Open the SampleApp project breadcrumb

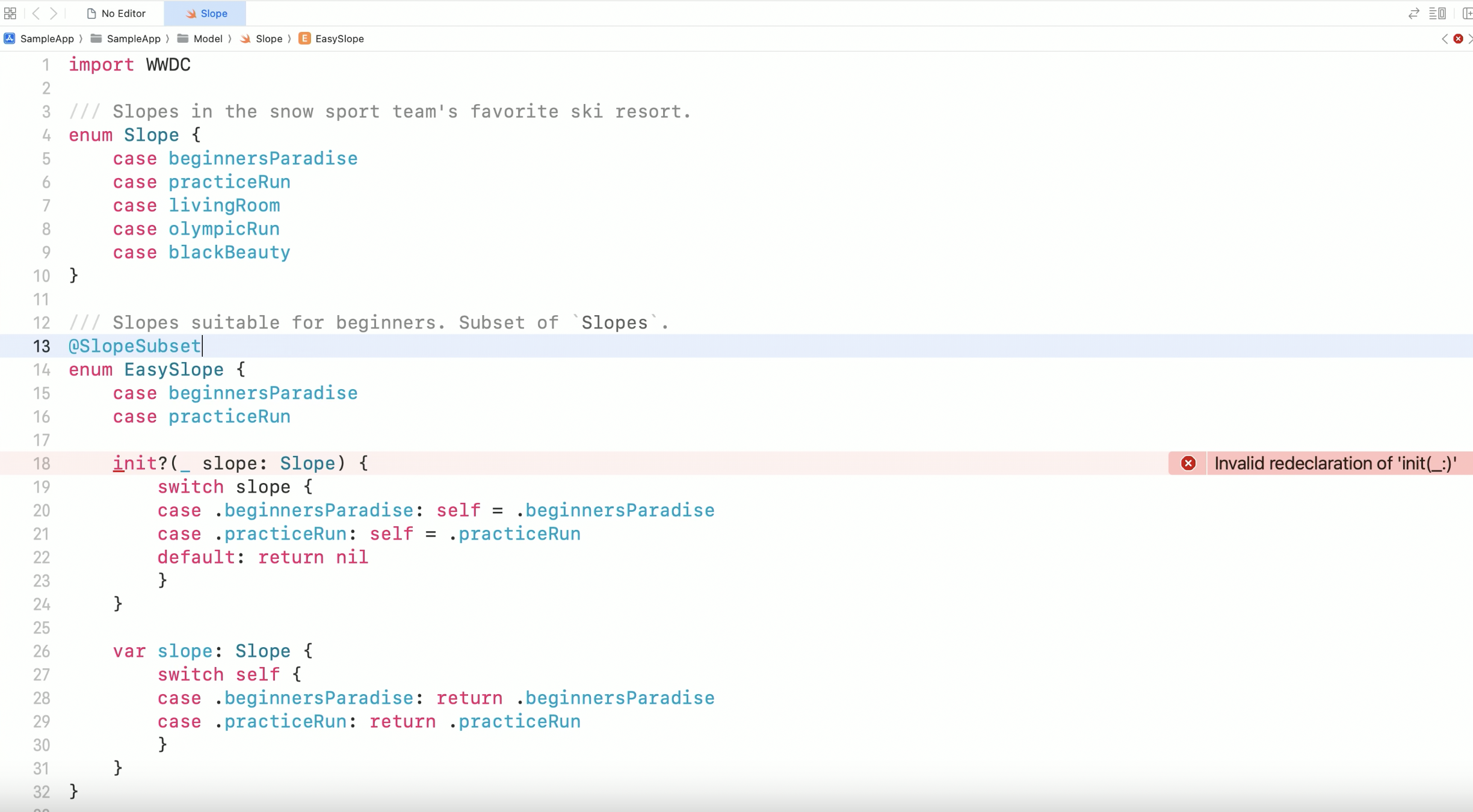pyautogui.click(x=40, y=38)
